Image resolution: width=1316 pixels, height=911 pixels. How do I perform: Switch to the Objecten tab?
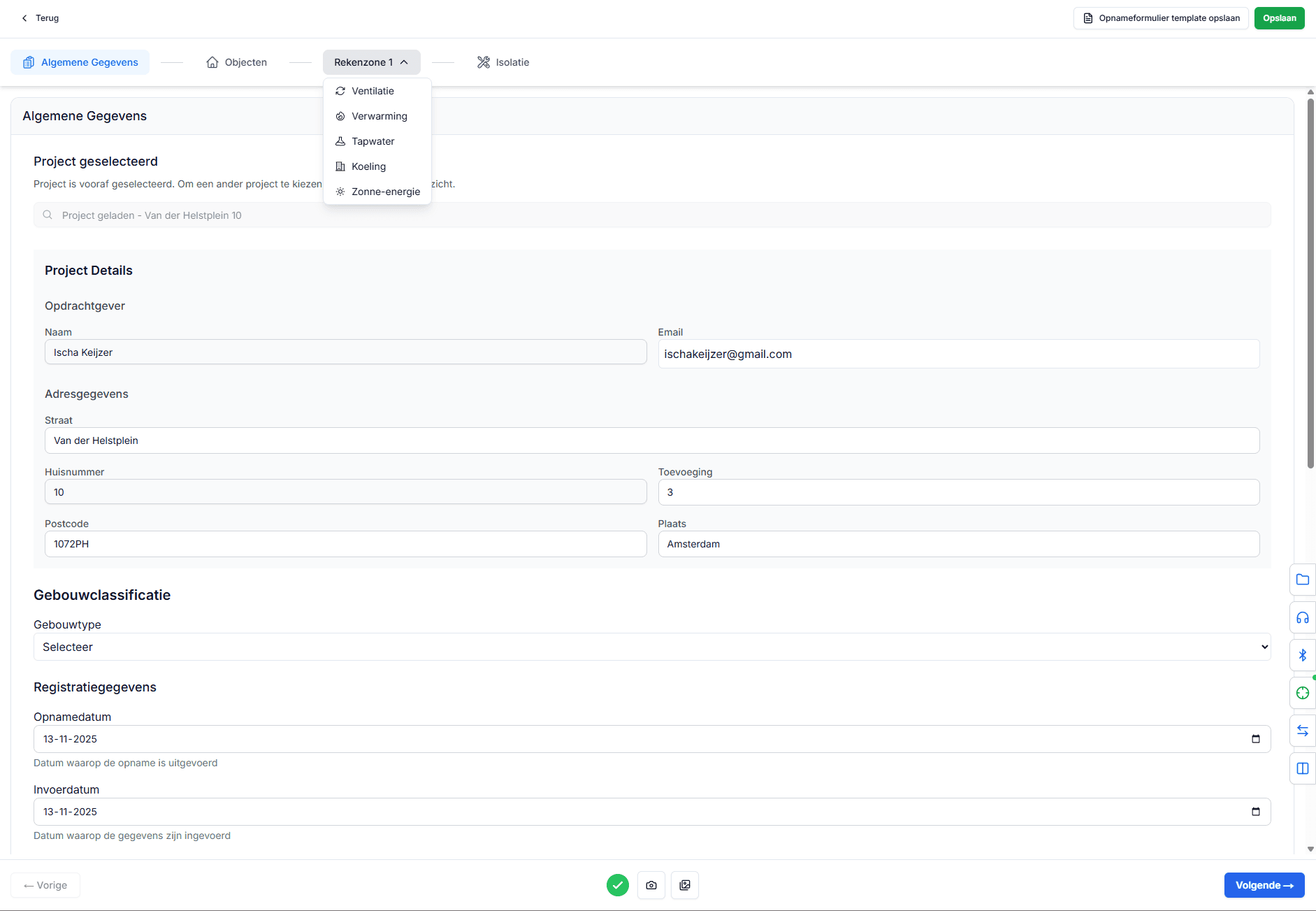pos(236,62)
